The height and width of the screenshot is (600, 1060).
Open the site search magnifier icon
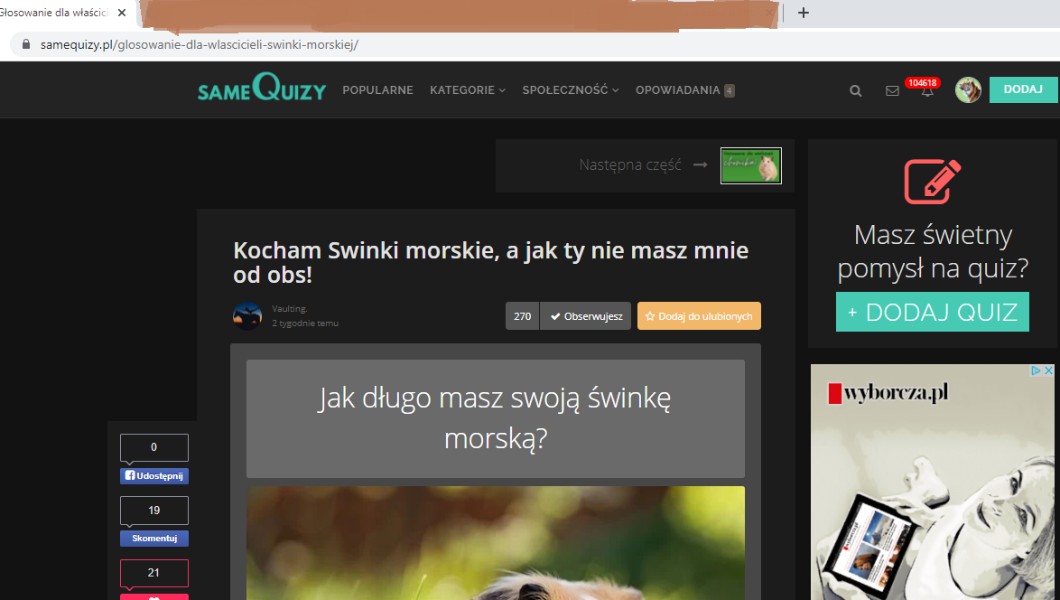[x=855, y=91]
